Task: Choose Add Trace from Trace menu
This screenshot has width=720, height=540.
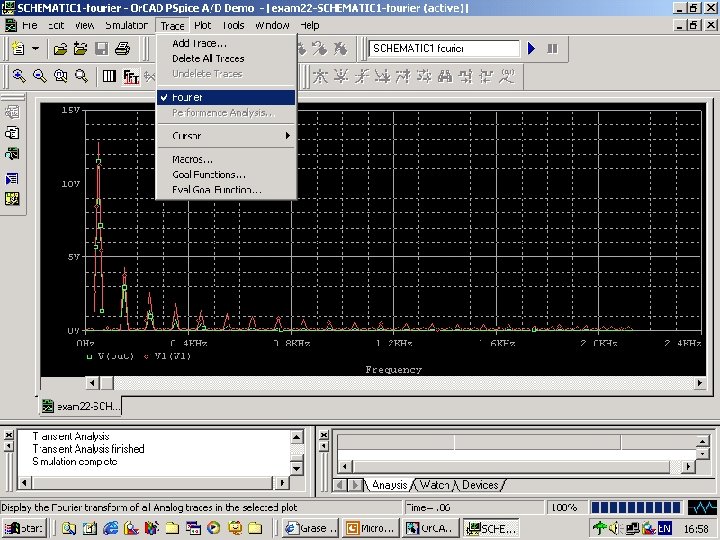Action: (199, 43)
